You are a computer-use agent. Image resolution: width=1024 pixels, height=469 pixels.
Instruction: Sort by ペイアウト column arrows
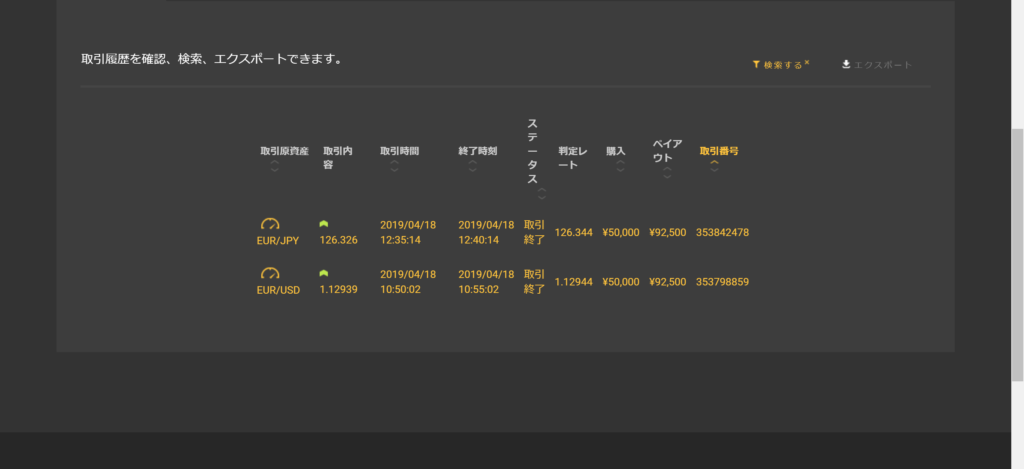[x=667, y=173]
